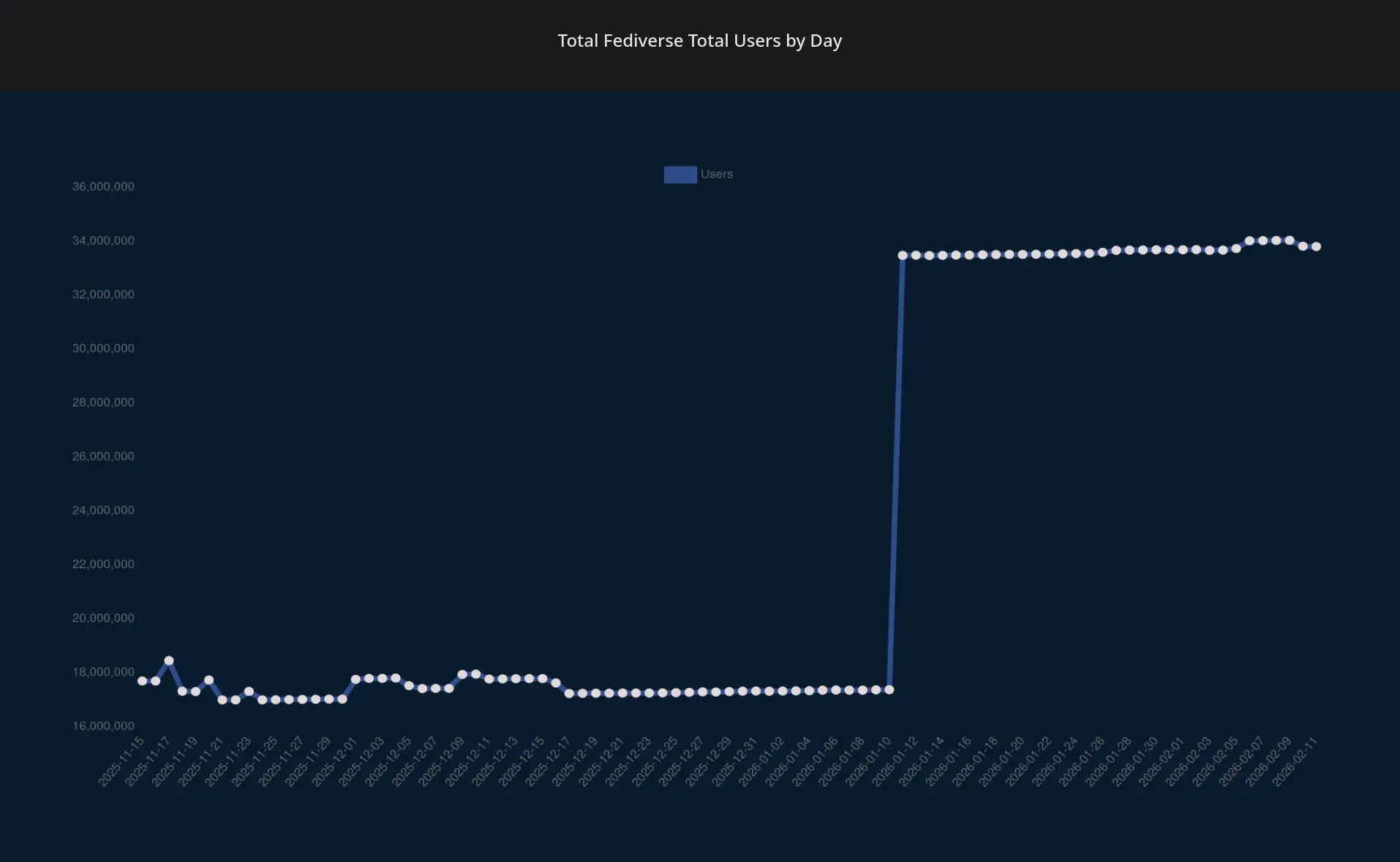Click the 16,000,000 y-axis label
This screenshot has width=1400, height=862.
click(103, 726)
